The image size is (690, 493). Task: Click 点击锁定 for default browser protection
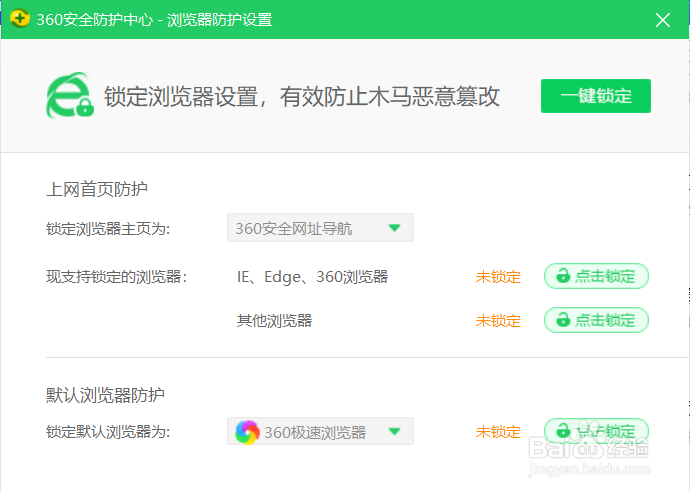596,430
